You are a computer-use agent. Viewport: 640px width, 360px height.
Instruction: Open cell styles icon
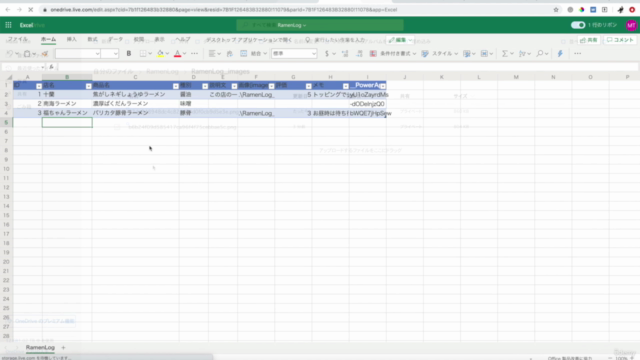click(425, 53)
